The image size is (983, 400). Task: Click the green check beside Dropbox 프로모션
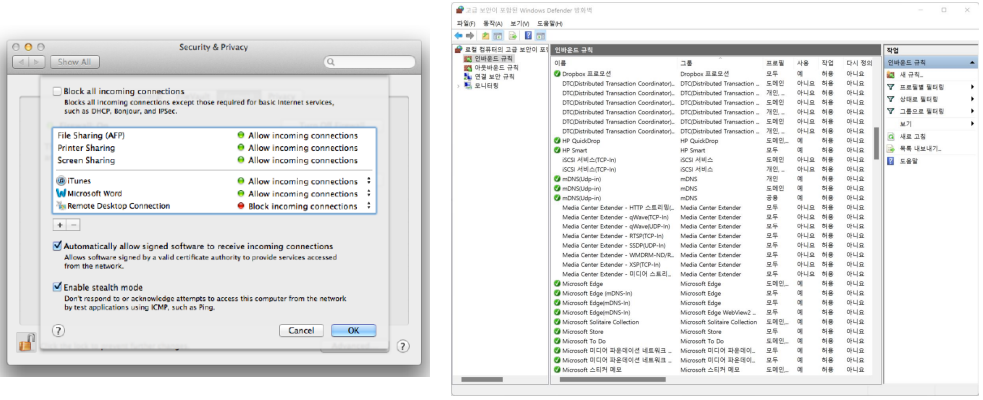[x=557, y=73]
